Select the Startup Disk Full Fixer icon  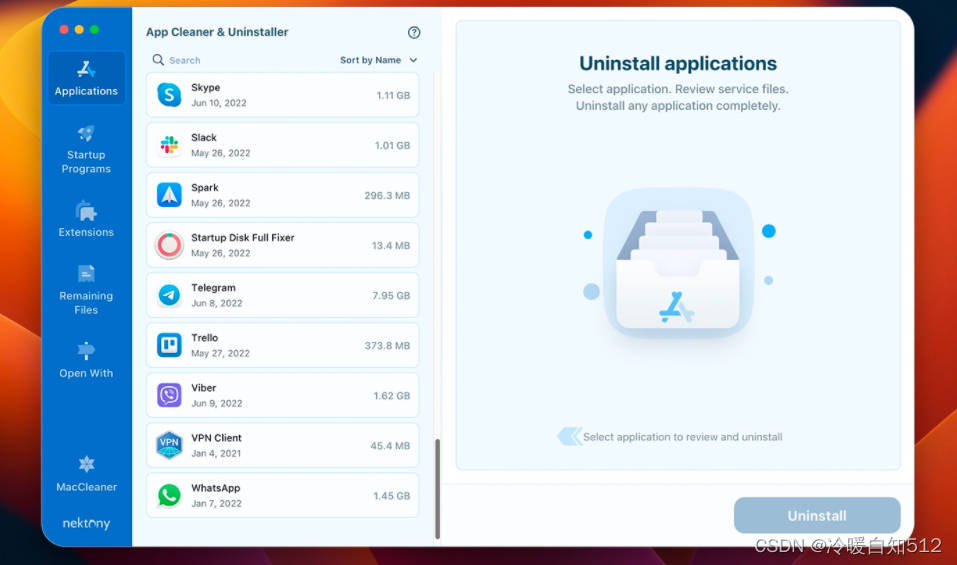[x=169, y=245]
